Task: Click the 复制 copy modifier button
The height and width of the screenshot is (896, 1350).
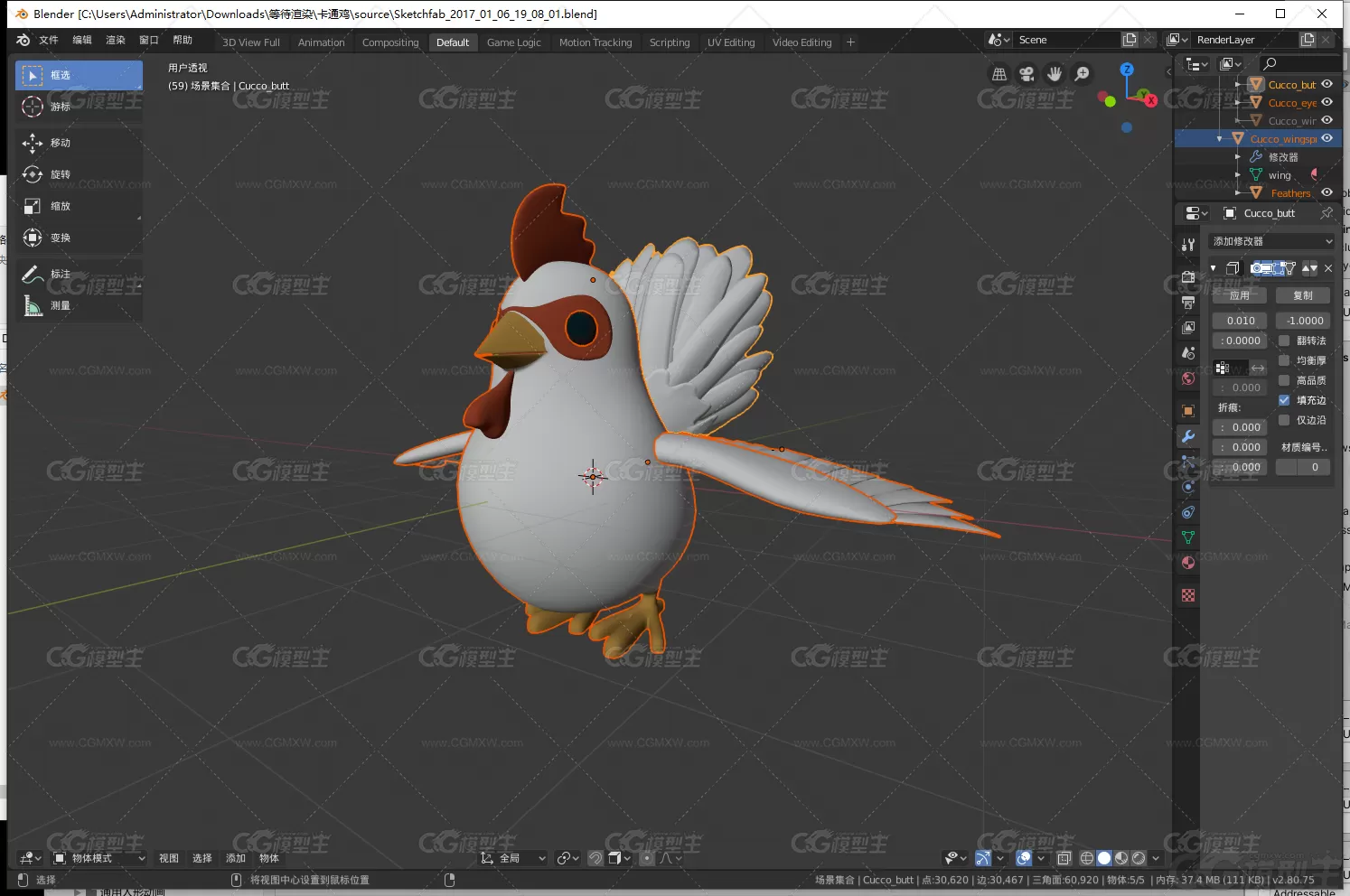Action: (x=1303, y=295)
